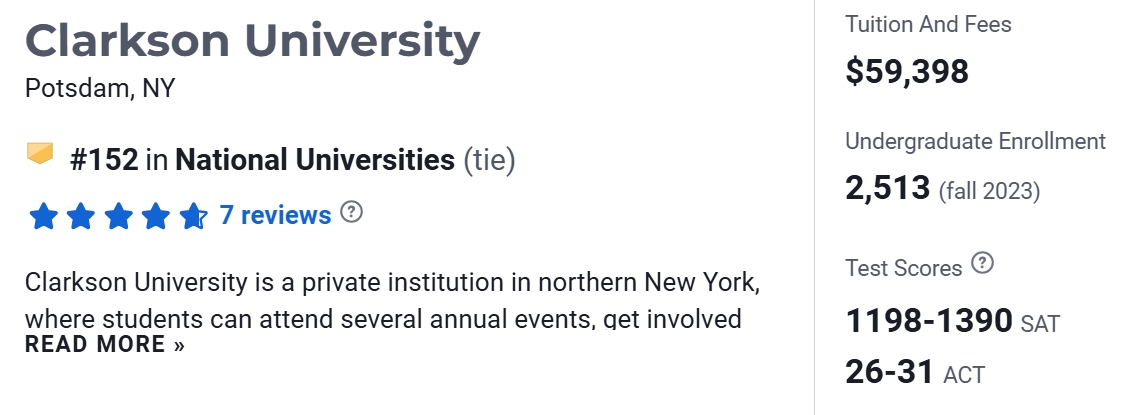Click the 2,513 enrollment figure
This screenshot has width=1123, height=415.
coord(888,188)
